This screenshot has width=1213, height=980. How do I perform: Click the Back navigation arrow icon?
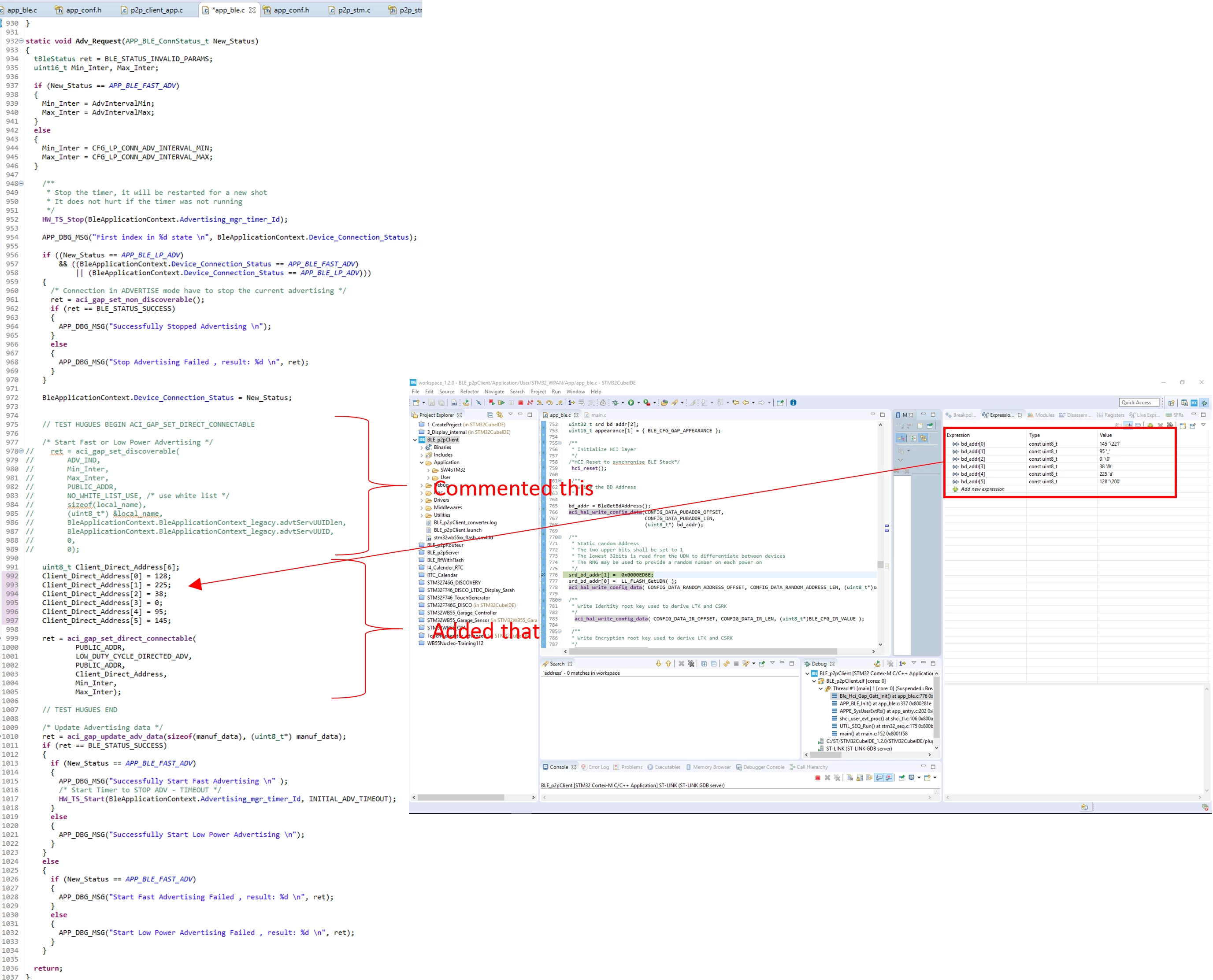pos(746,403)
